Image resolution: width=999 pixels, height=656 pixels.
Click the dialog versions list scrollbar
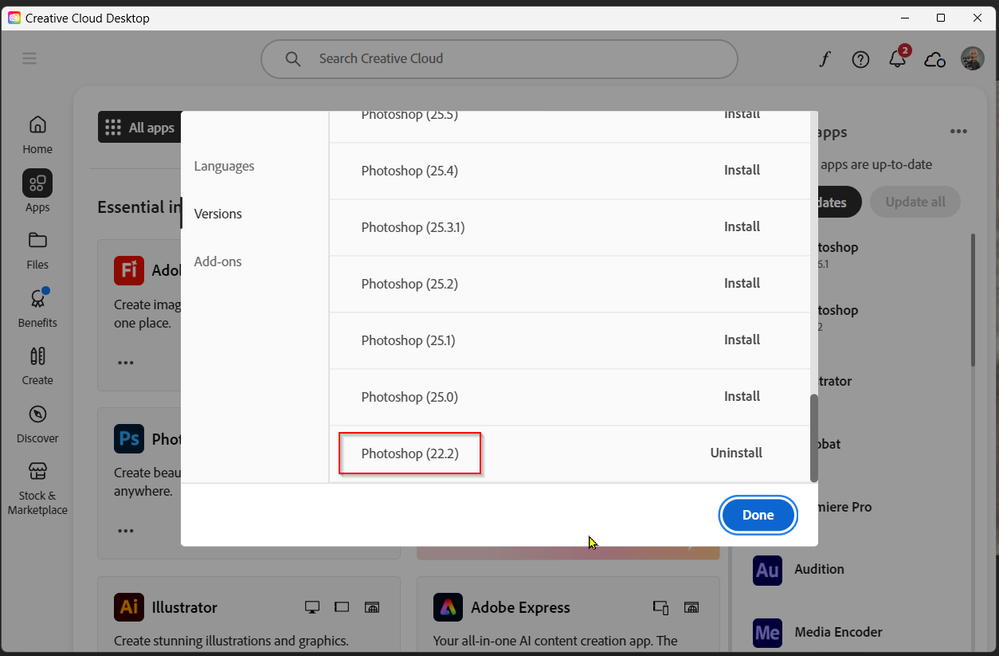pyautogui.click(x=814, y=438)
